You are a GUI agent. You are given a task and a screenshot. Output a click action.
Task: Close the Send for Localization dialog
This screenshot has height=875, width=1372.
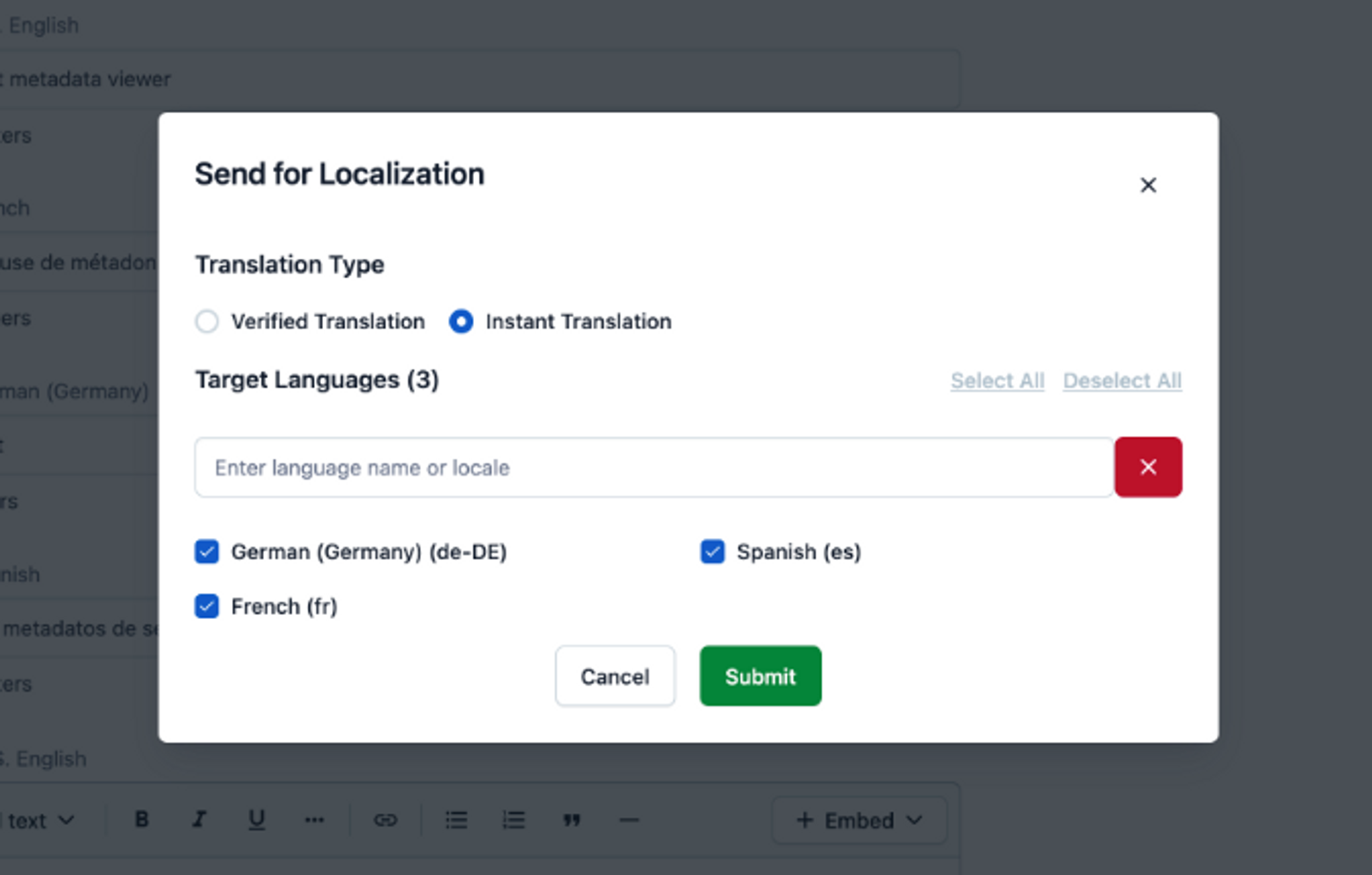pos(1148,185)
